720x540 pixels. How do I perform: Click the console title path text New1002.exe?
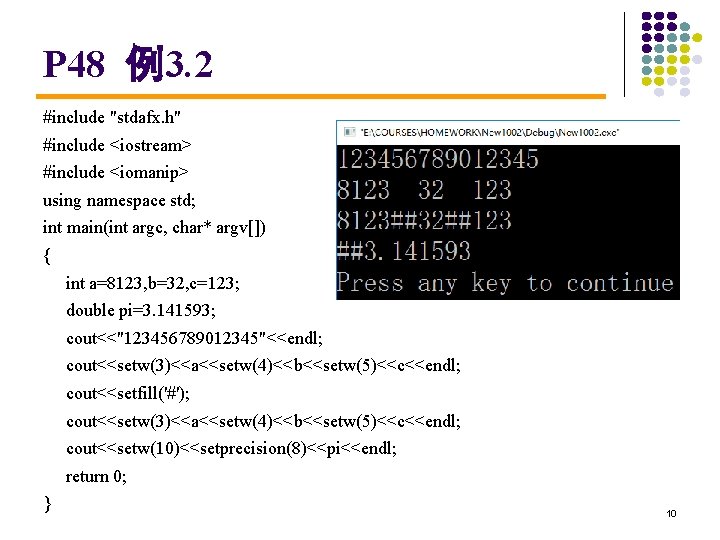coord(489,133)
